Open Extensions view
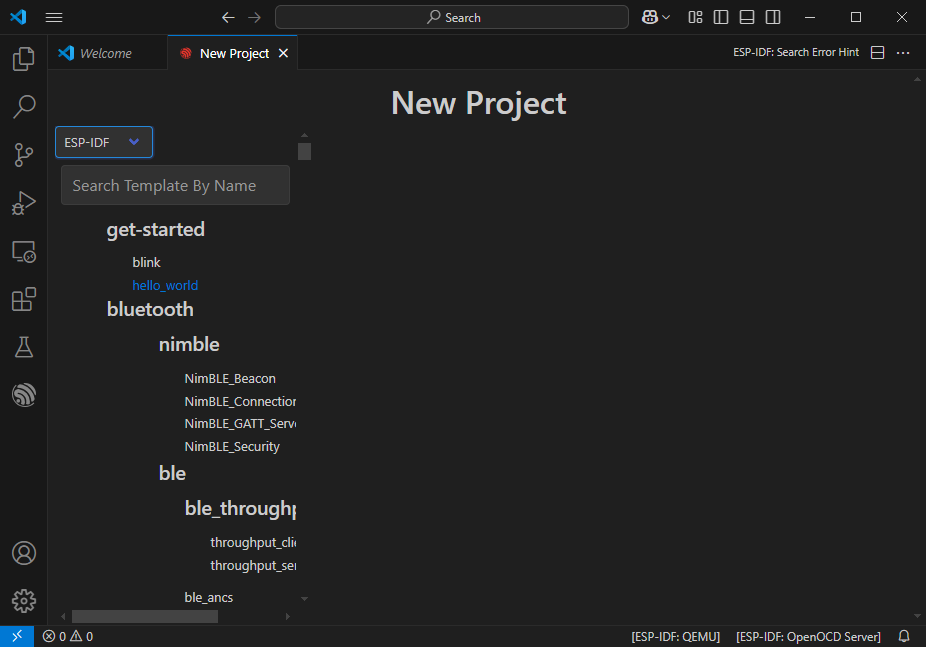926x647 pixels. pos(24,299)
